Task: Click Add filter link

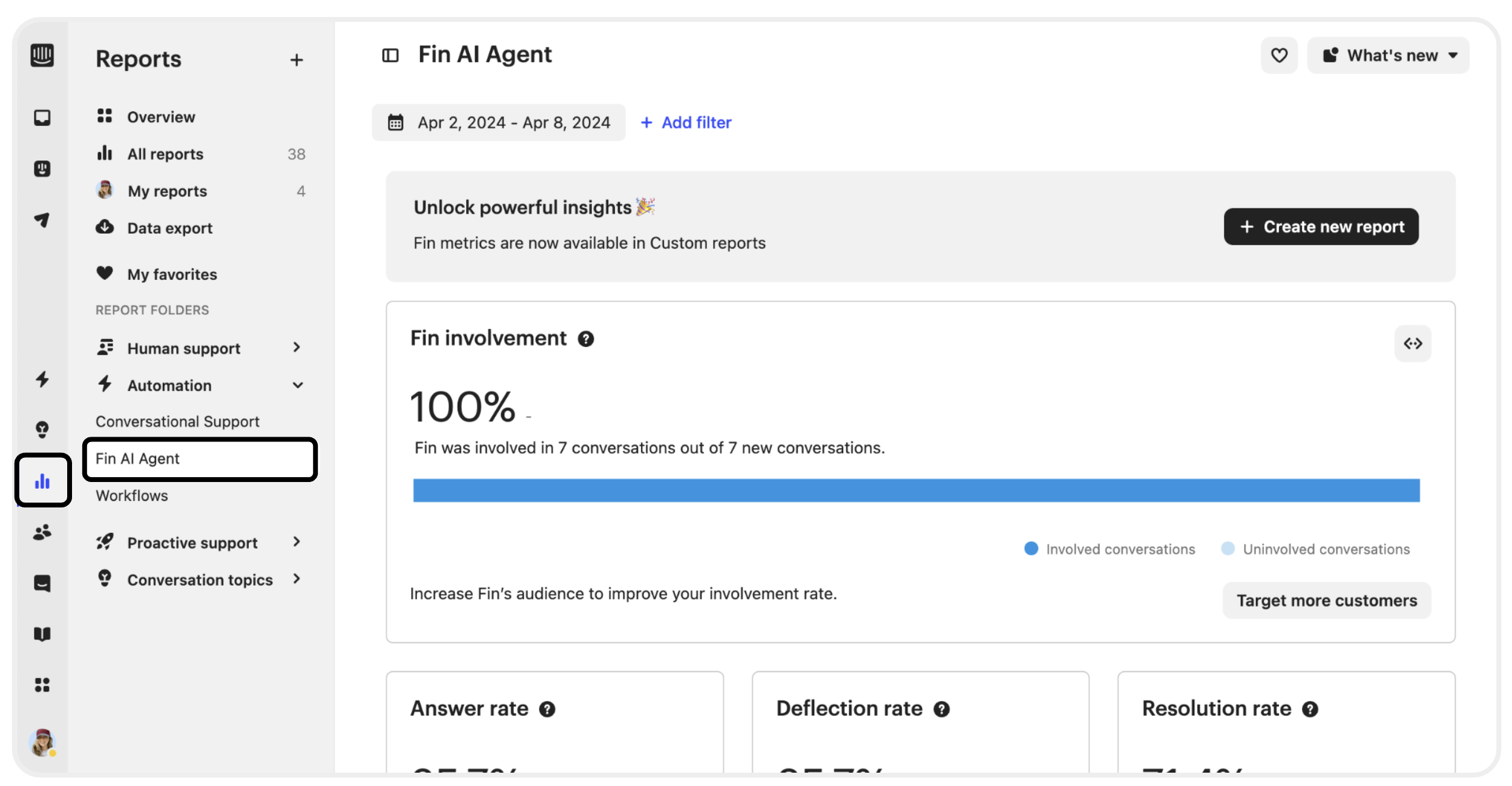Action: (x=686, y=123)
